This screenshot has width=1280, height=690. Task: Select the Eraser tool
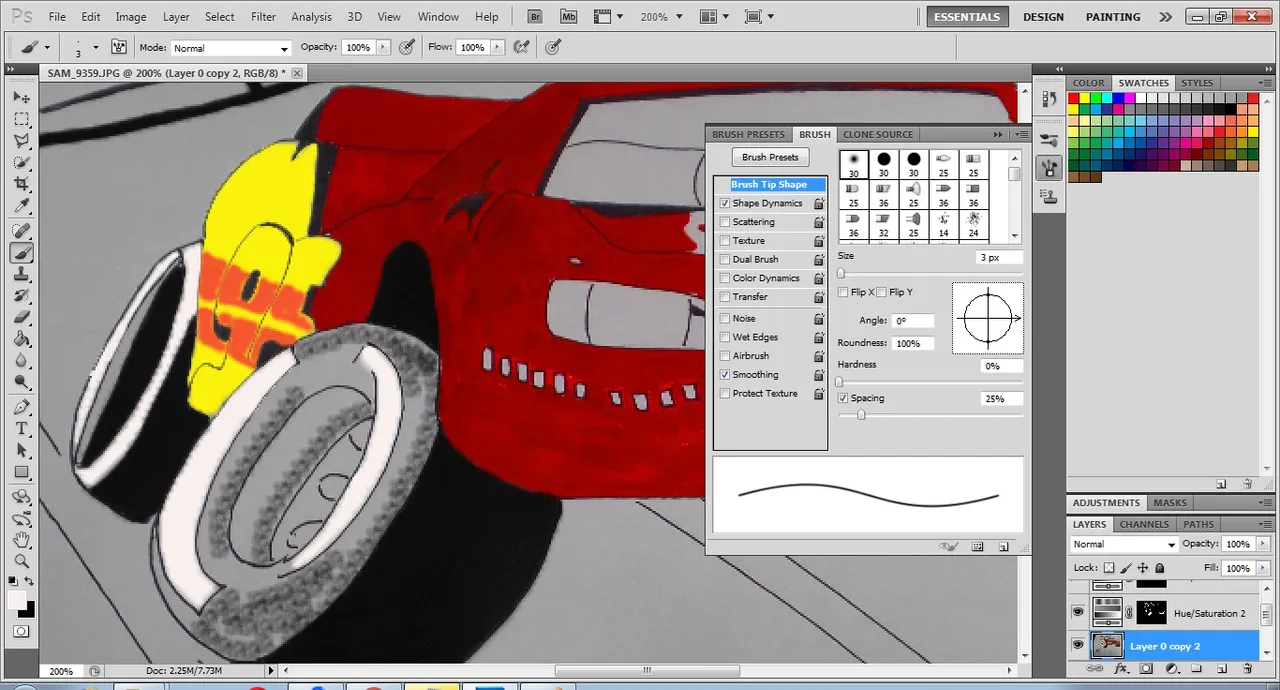tap(21, 318)
